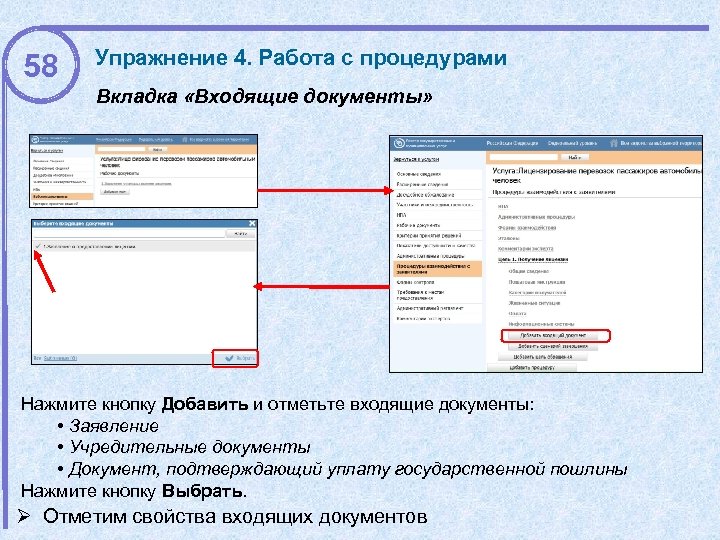
Task: Click Найти button in right screenshot
Action: (x=575, y=158)
